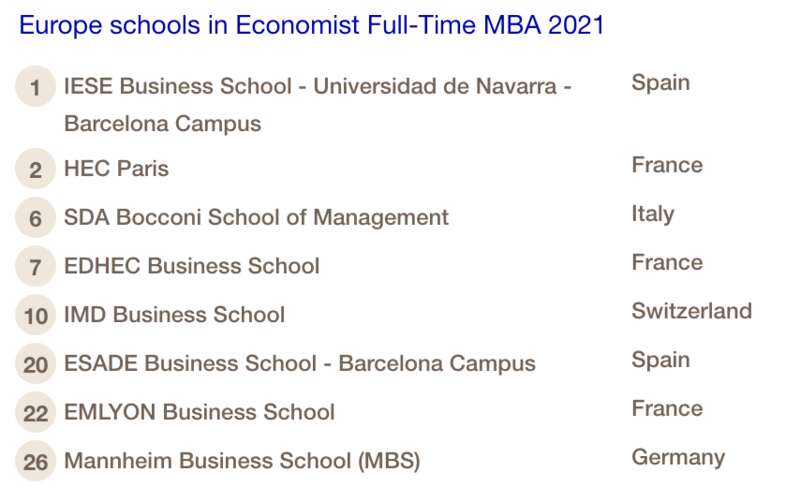This screenshot has width=800, height=487.
Task: Click the rank 2 circle badge
Action: tap(35, 169)
